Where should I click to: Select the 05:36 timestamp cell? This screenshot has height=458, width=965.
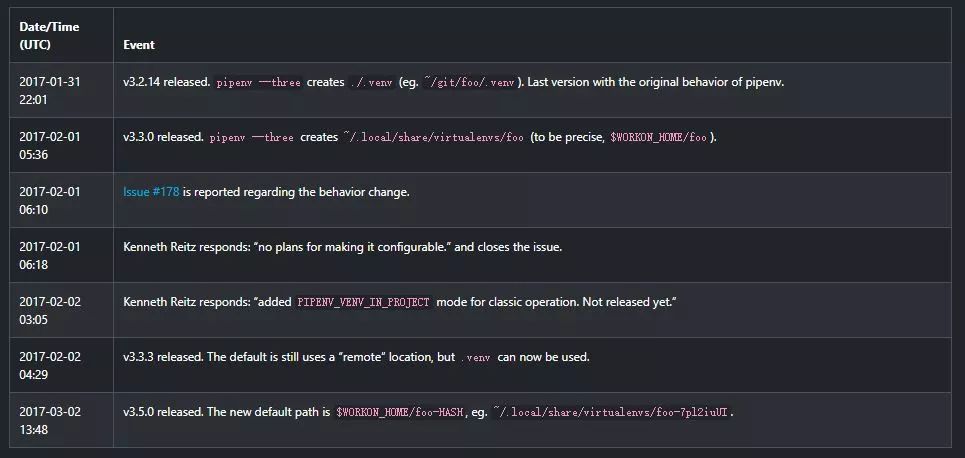(x=36, y=155)
